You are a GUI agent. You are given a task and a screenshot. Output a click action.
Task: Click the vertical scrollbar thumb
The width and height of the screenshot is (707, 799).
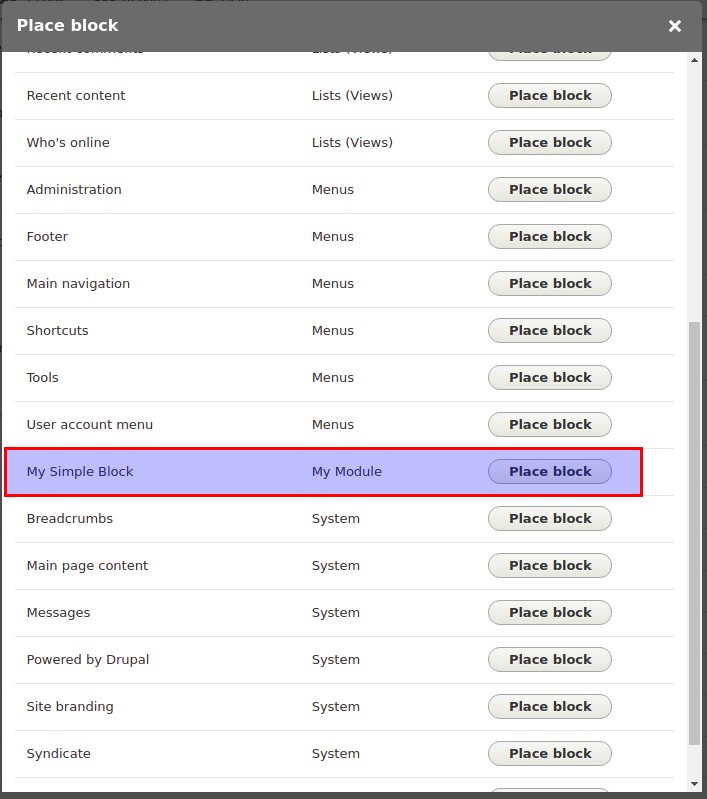tap(694, 533)
